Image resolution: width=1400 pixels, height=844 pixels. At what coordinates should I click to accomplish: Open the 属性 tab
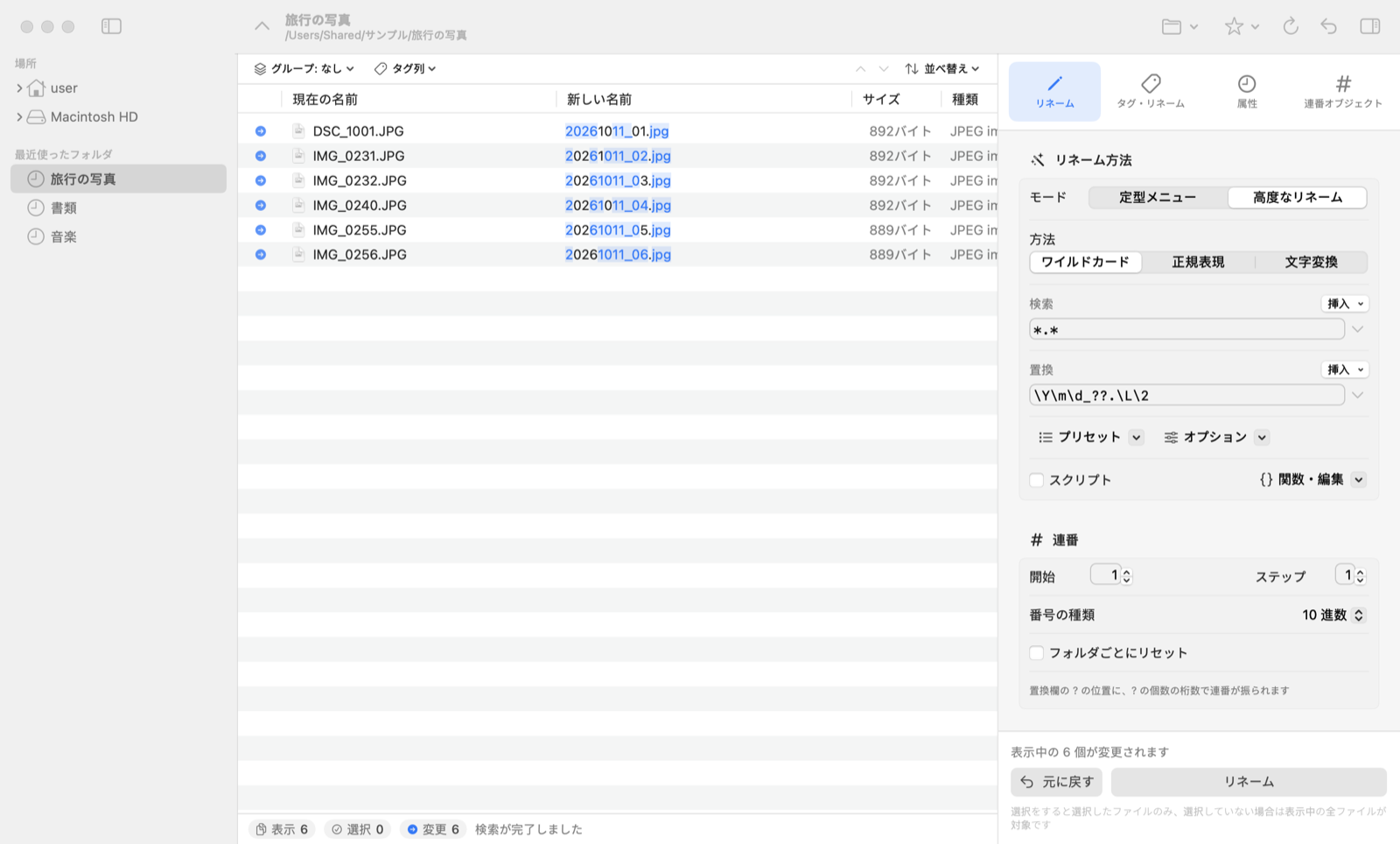[x=1247, y=91]
